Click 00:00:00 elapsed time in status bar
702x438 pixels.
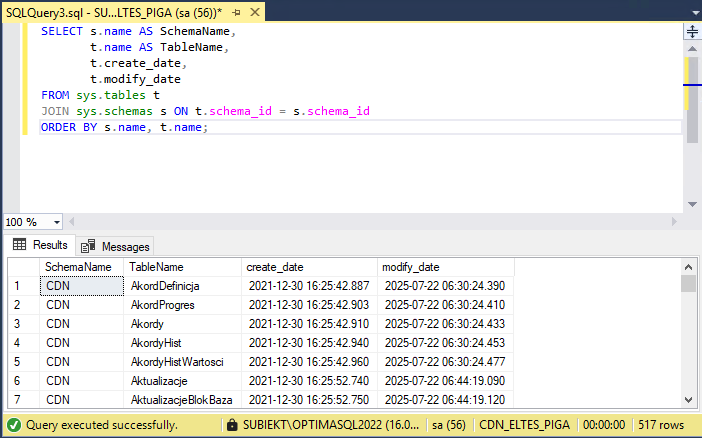pyautogui.click(x=604, y=425)
